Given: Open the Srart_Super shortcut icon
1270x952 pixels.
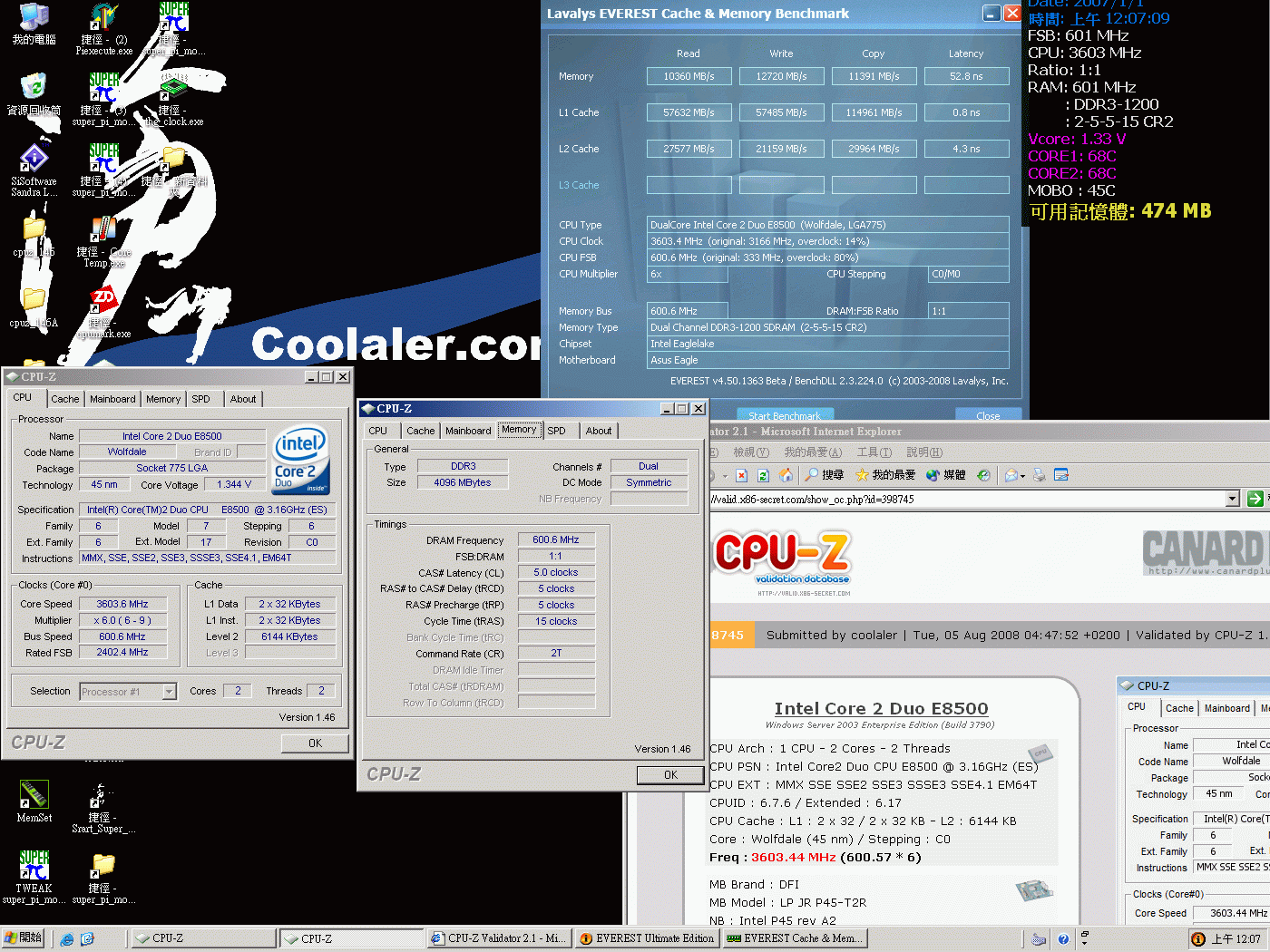Looking at the screenshot, I should pyautogui.click(x=103, y=807).
